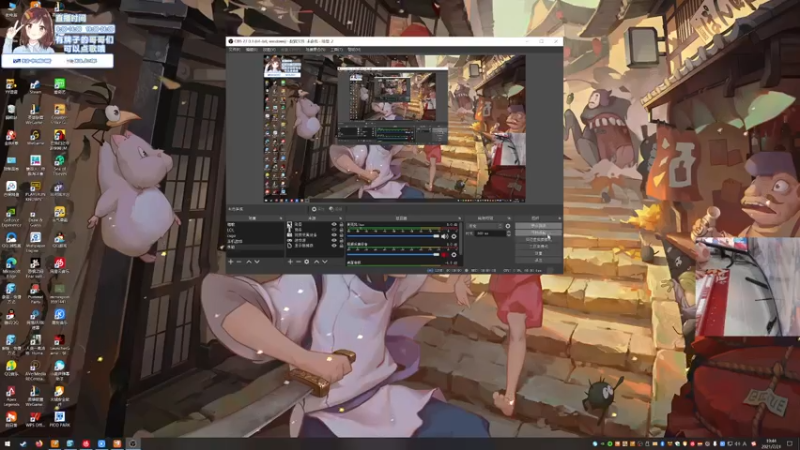
Task: Open Properties button above Sources panel
Action: [x=318, y=209]
